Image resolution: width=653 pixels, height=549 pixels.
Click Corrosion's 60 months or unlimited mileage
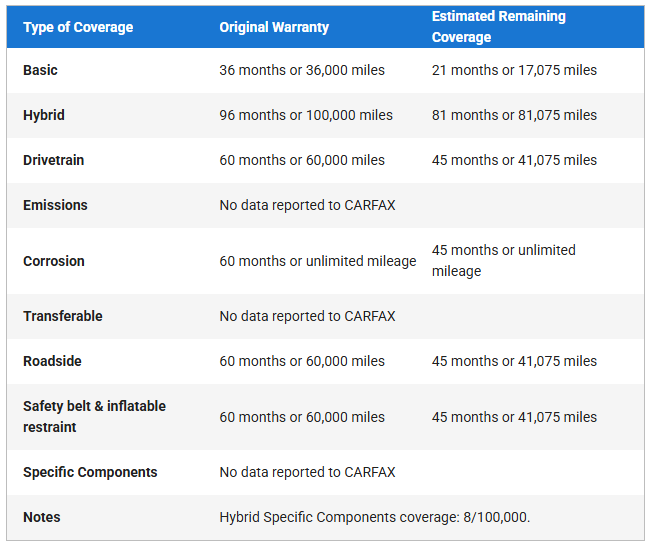[318, 261]
